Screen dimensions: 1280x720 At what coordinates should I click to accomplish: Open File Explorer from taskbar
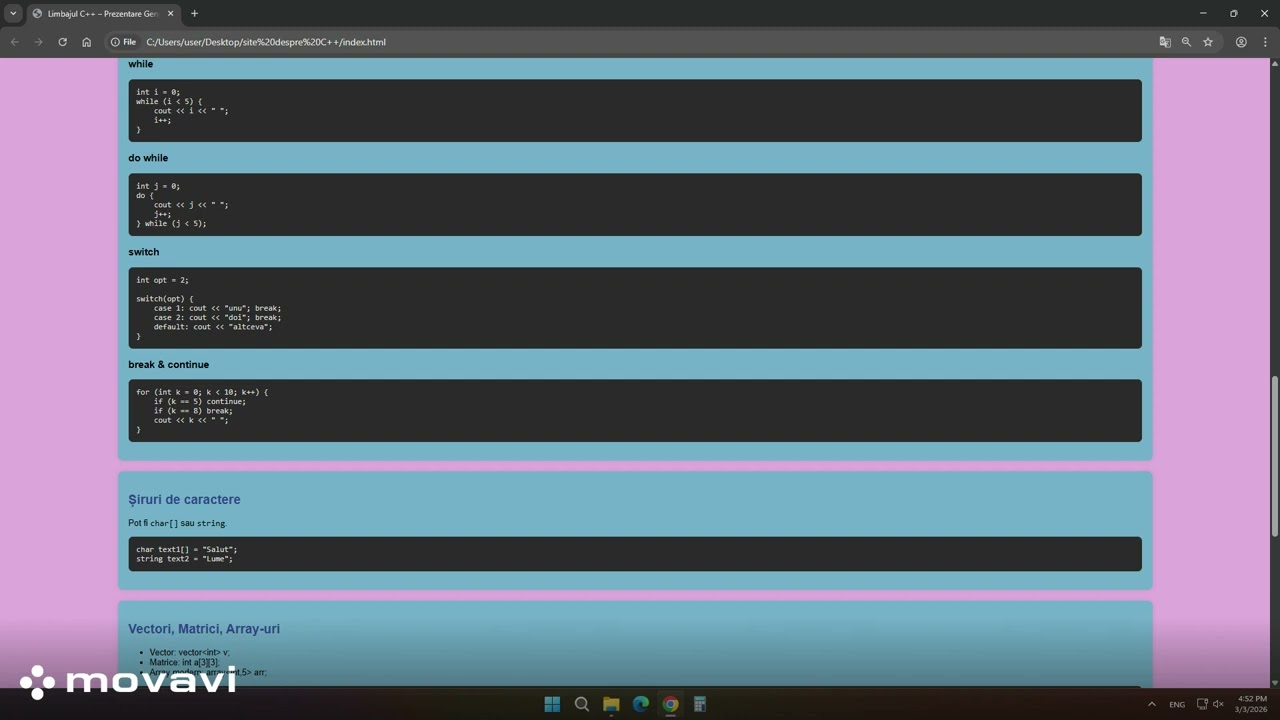click(x=611, y=704)
